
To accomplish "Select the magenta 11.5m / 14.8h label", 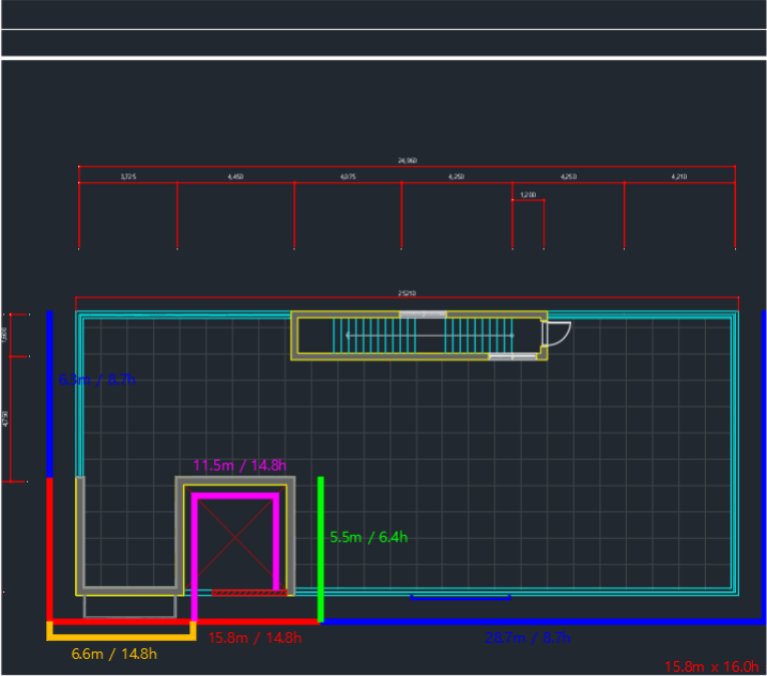I will coord(240,465).
